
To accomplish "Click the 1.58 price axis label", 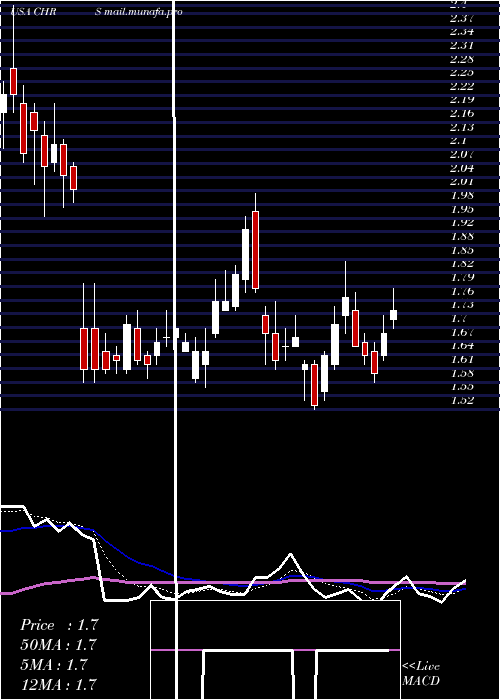I will click(x=462, y=373).
